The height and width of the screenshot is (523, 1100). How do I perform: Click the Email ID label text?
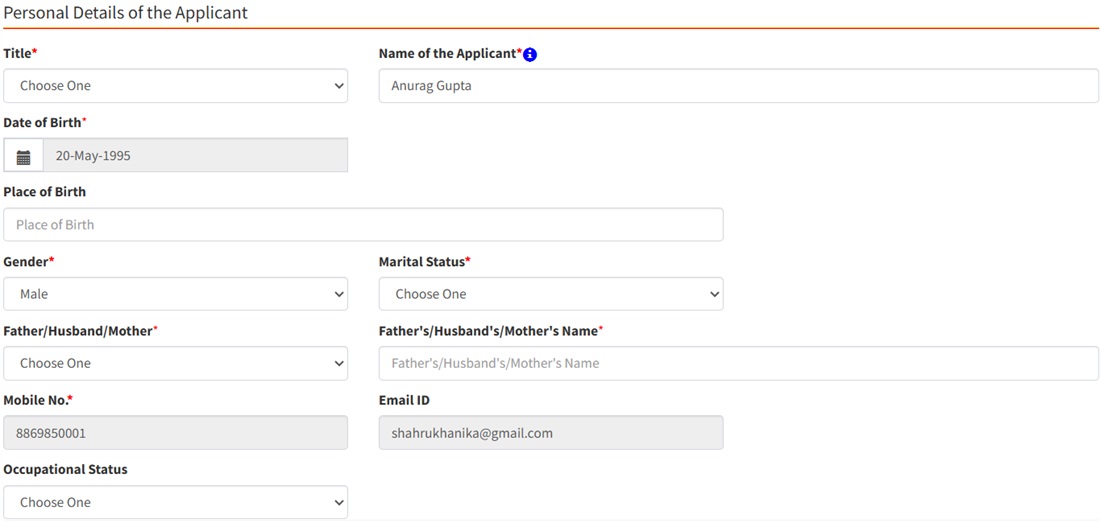coord(406,400)
